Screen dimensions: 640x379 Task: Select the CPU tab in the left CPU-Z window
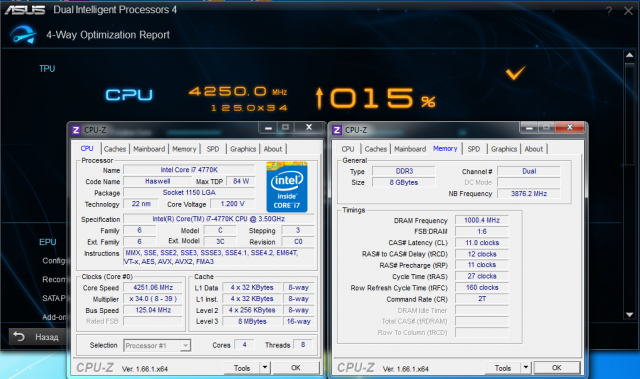pos(87,148)
